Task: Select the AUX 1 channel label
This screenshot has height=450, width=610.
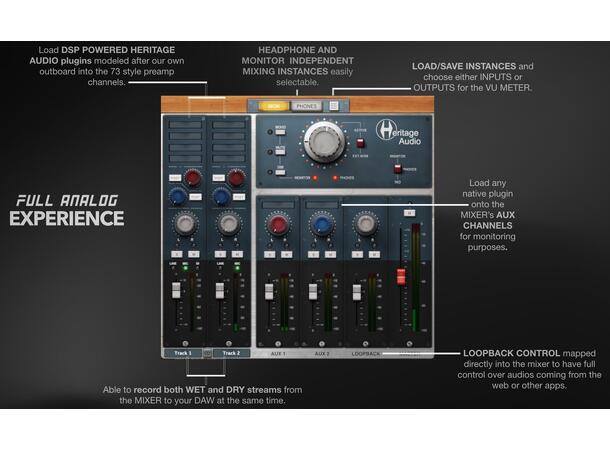Action: 278,354
